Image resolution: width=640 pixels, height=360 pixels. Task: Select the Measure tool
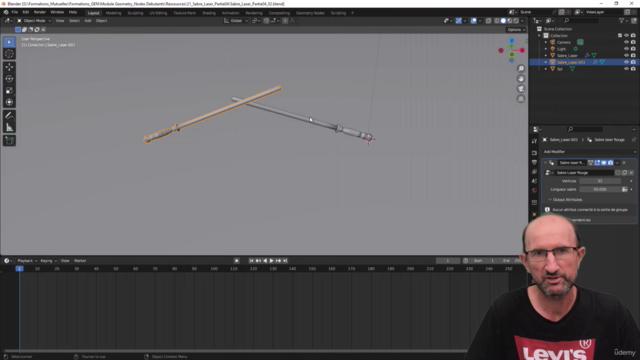click(9, 128)
